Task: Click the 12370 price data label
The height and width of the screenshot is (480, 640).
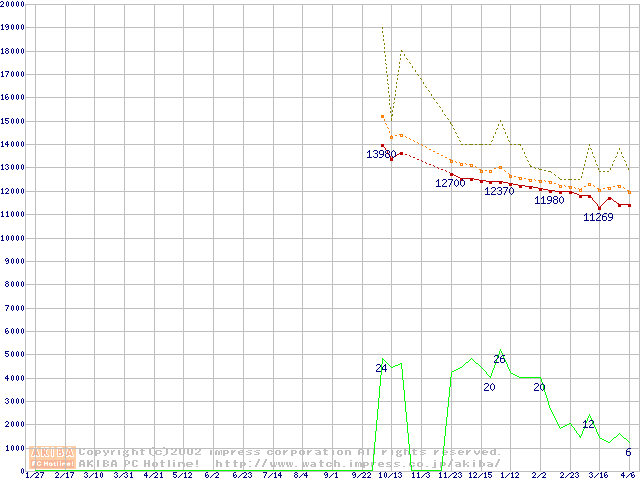Action: [499, 191]
